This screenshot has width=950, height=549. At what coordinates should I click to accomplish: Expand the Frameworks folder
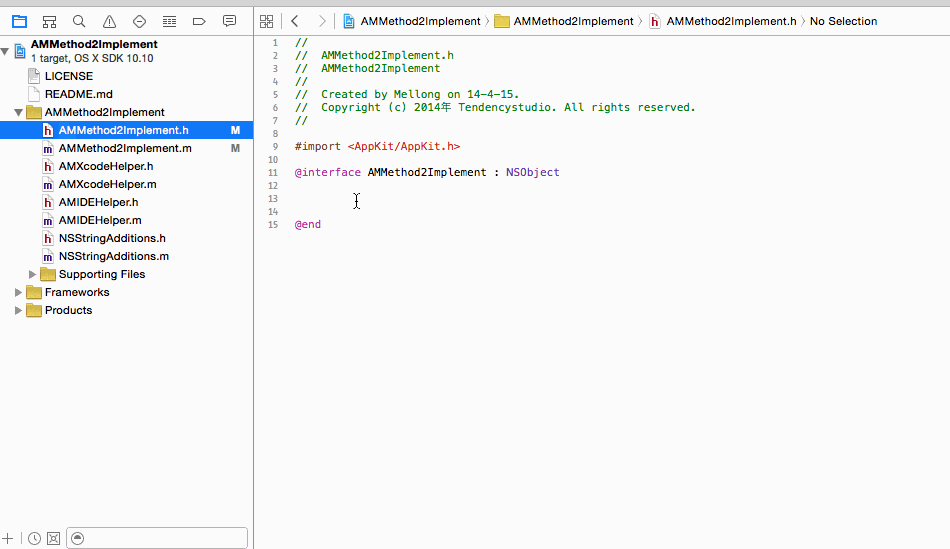(x=19, y=292)
